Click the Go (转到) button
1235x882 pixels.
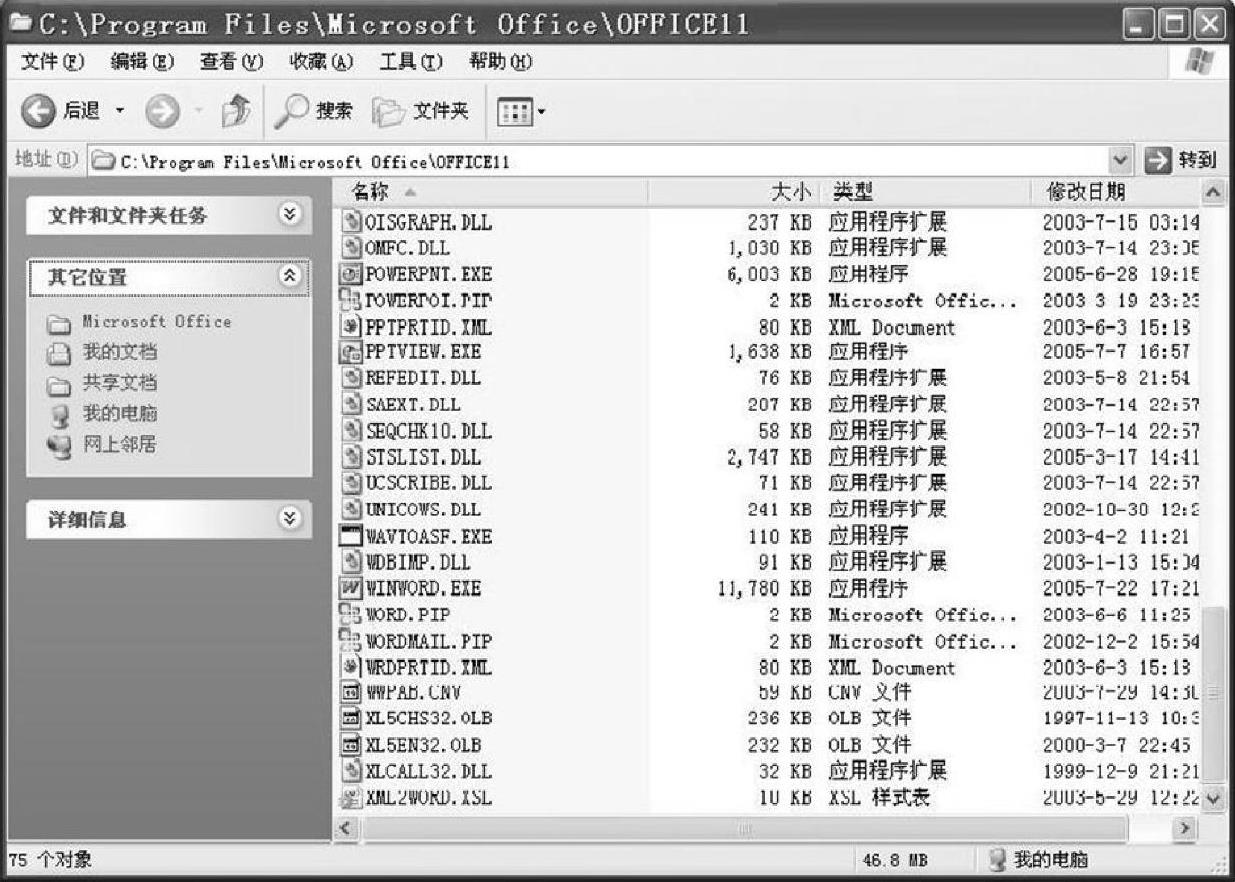(x=1181, y=160)
